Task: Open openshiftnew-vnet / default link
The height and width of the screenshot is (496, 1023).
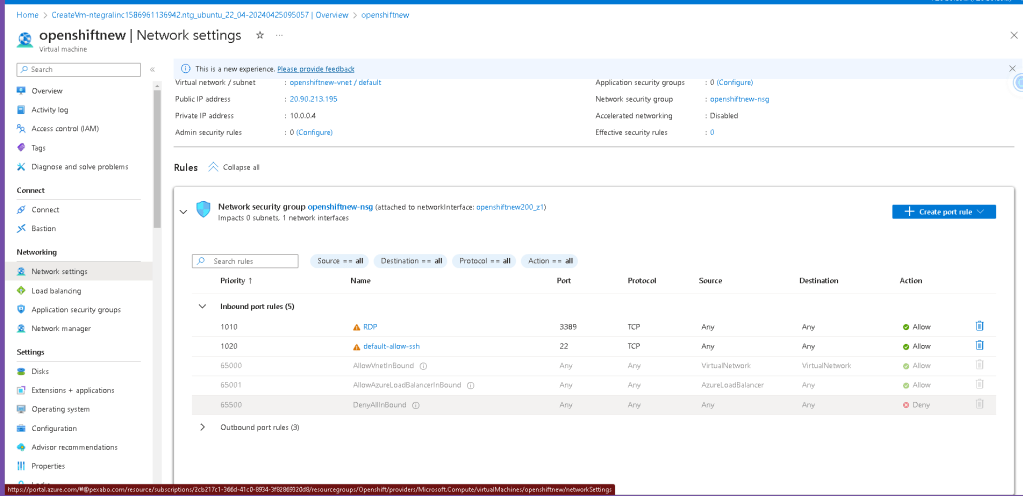Action: click(x=335, y=83)
